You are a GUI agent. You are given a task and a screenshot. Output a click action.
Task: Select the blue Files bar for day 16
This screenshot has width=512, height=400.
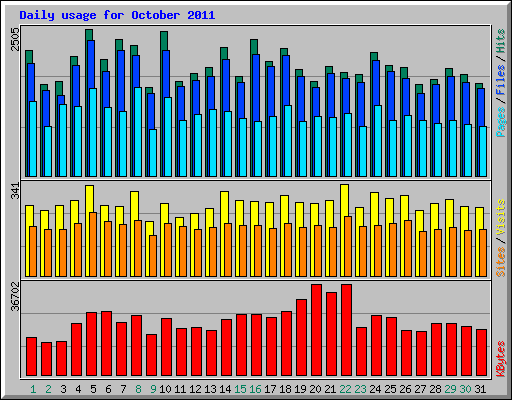coord(256,88)
